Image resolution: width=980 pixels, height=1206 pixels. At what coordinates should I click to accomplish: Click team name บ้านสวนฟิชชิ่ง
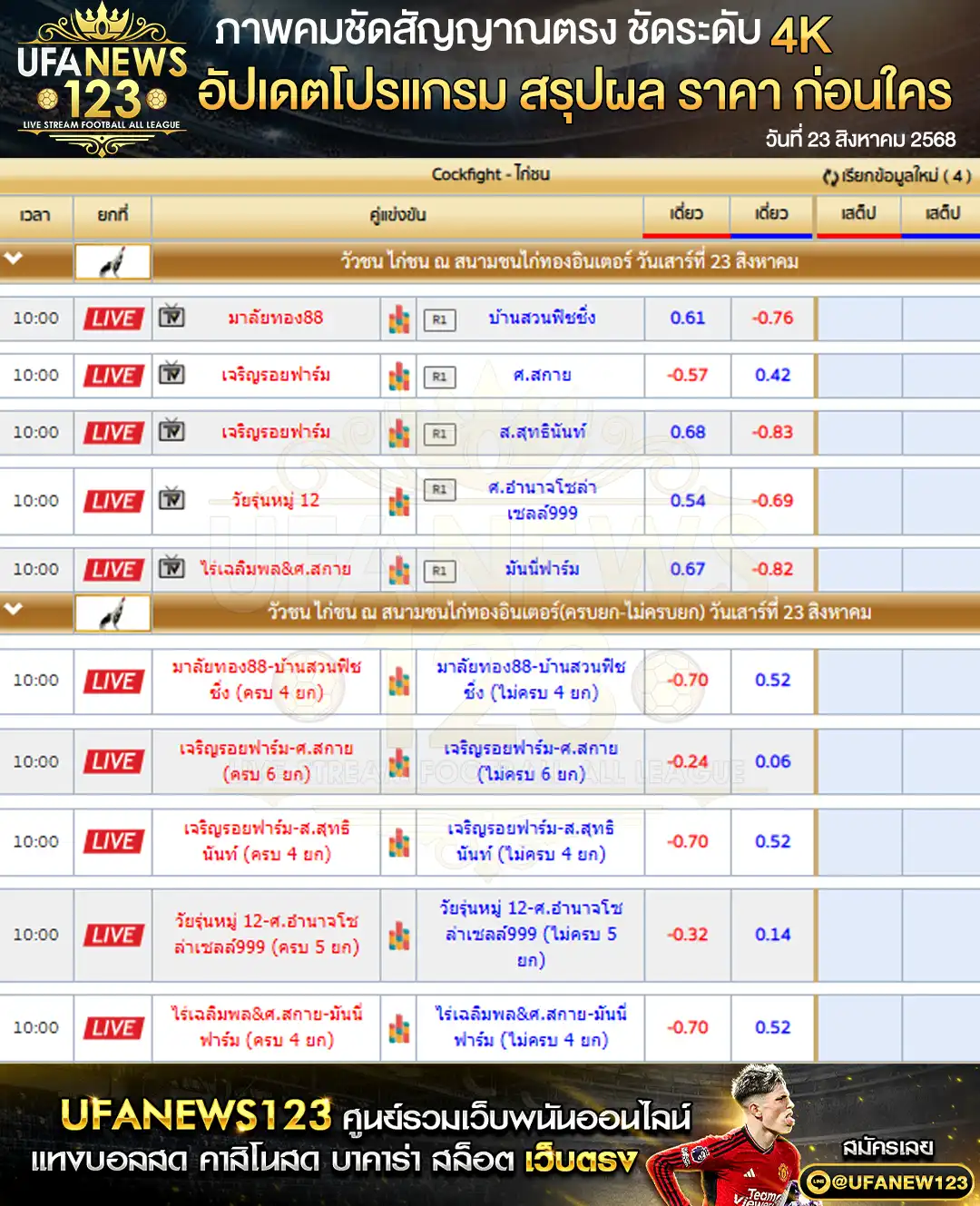542,318
